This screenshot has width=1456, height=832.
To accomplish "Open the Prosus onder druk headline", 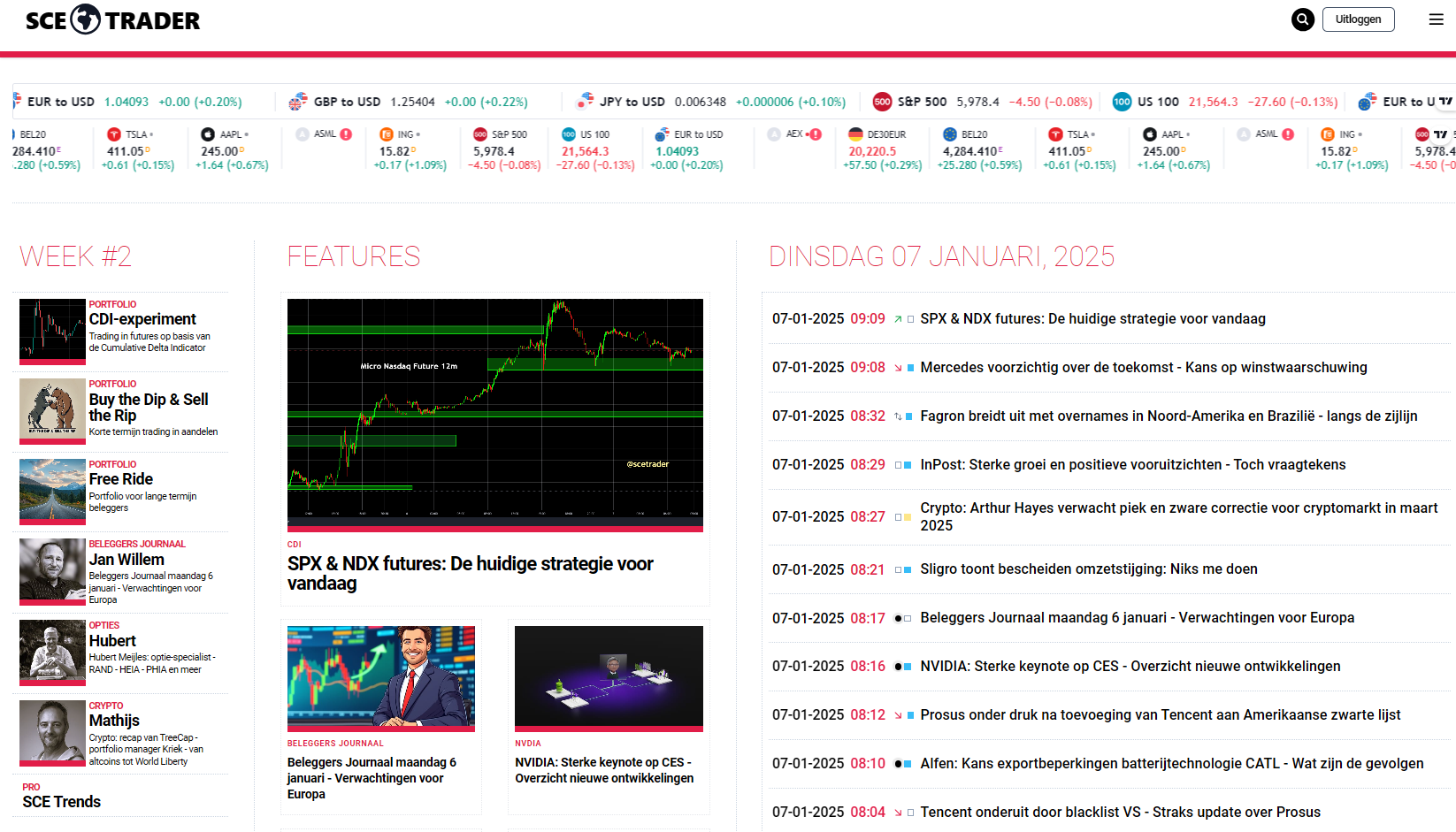I will 1161,715.
